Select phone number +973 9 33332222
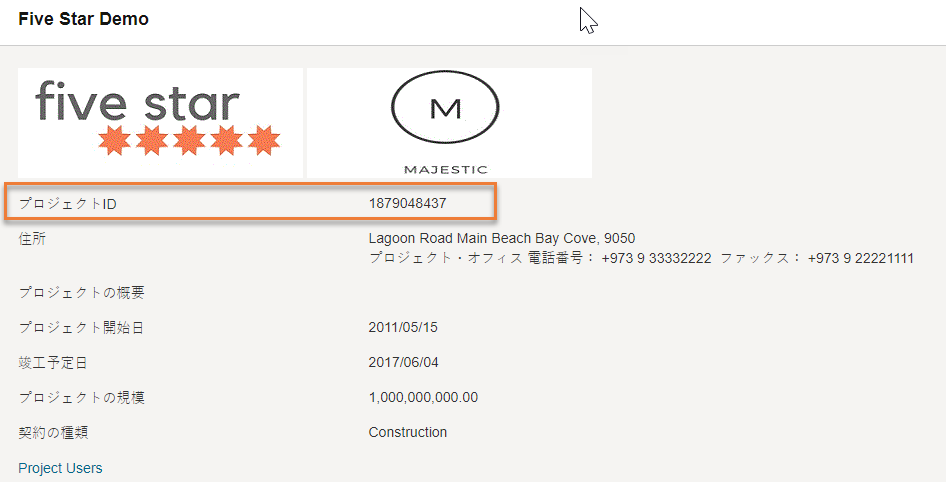The height and width of the screenshot is (482, 946). point(656,258)
